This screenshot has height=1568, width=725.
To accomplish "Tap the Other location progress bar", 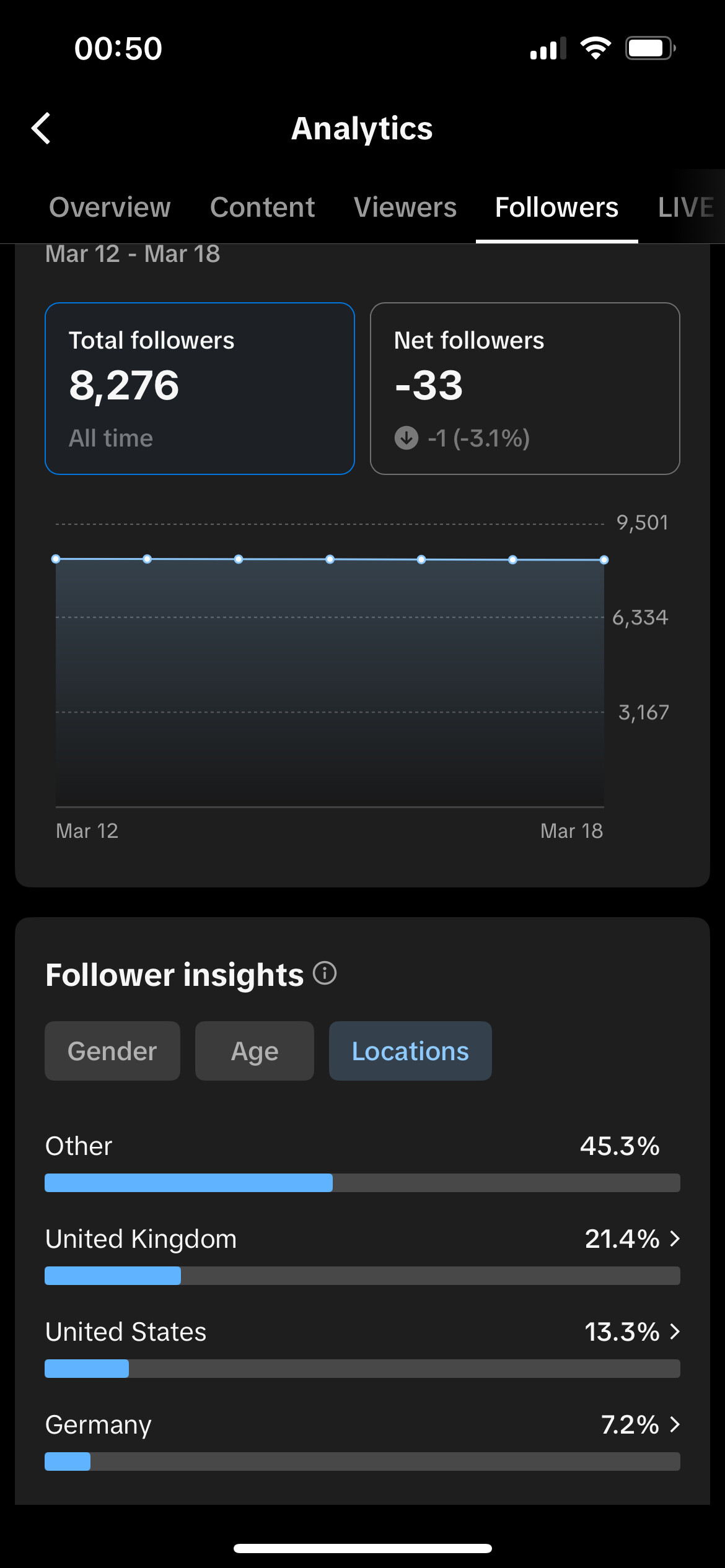I will point(362,1183).
